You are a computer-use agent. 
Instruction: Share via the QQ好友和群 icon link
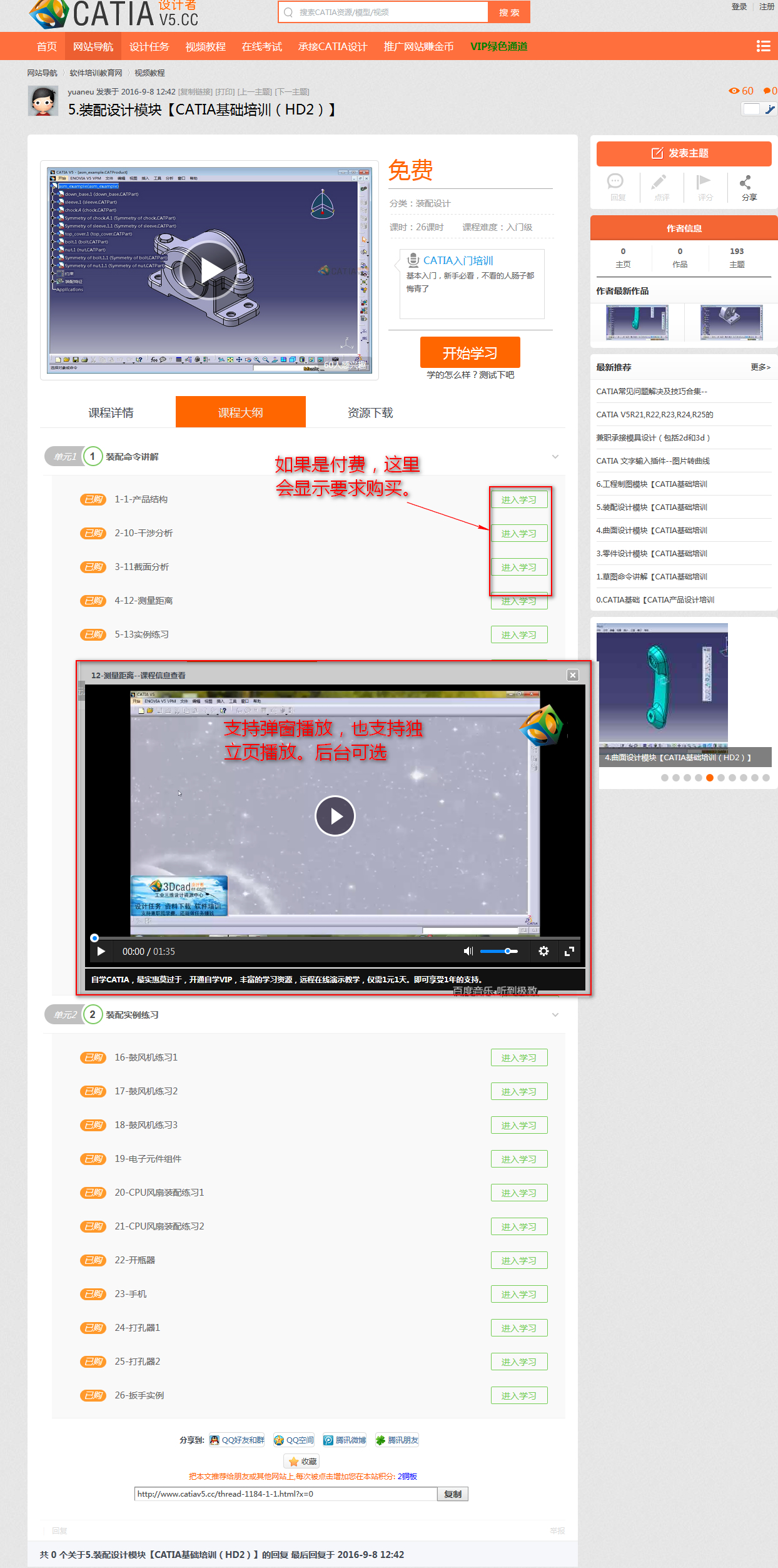coord(237,1440)
